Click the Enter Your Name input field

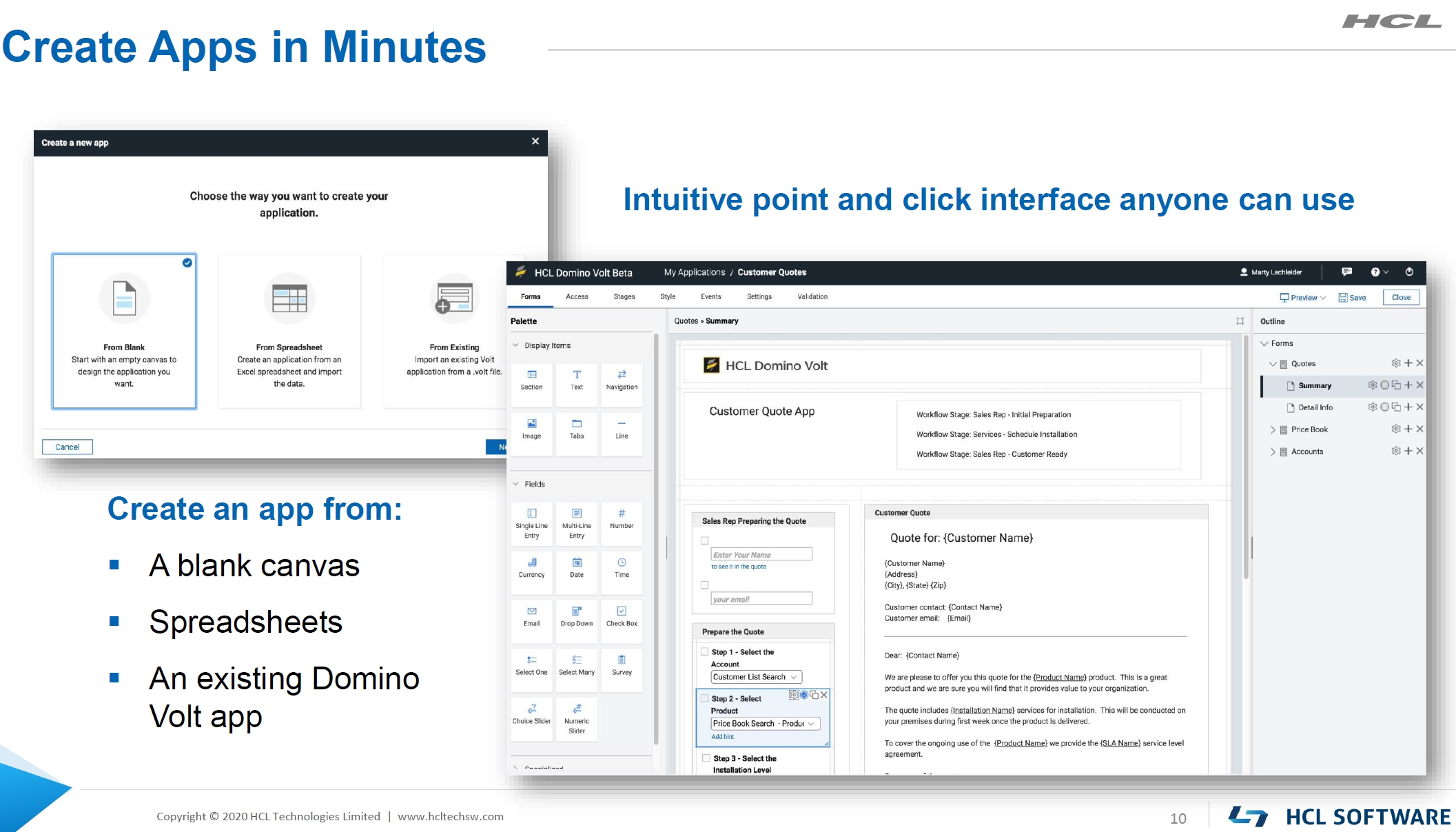coord(761,554)
